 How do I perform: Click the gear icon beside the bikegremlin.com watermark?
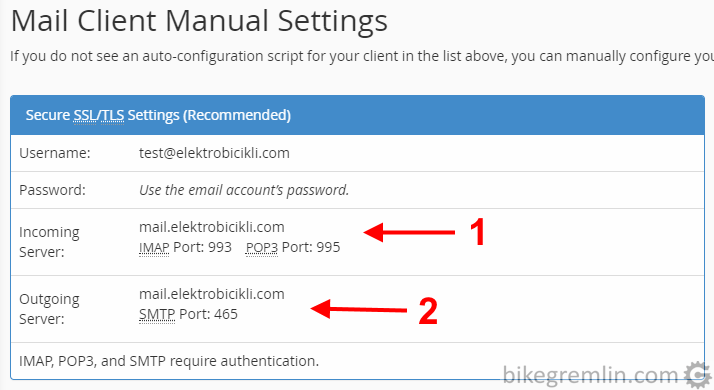pyautogui.click(x=697, y=375)
